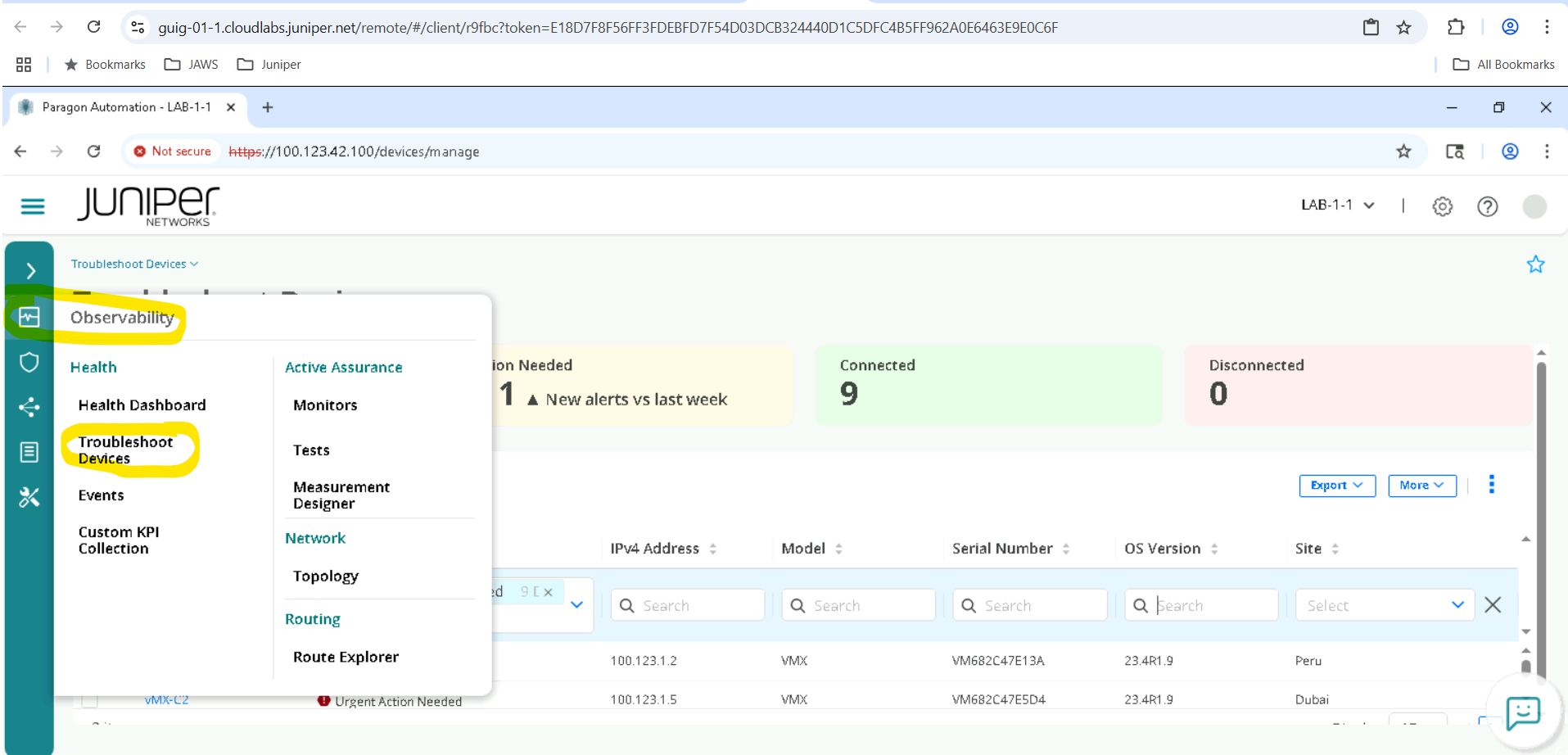Expand the sidebar with the chevron arrow
This screenshot has height=755, width=1568.
click(30, 271)
